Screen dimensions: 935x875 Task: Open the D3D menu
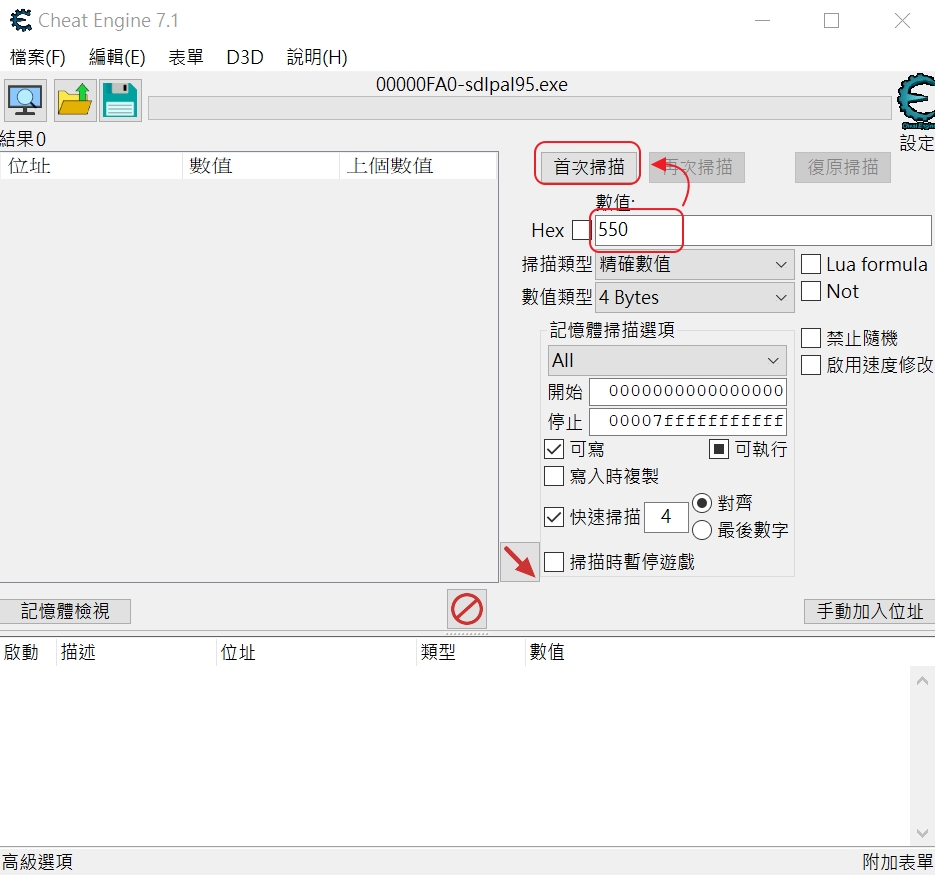(245, 57)
